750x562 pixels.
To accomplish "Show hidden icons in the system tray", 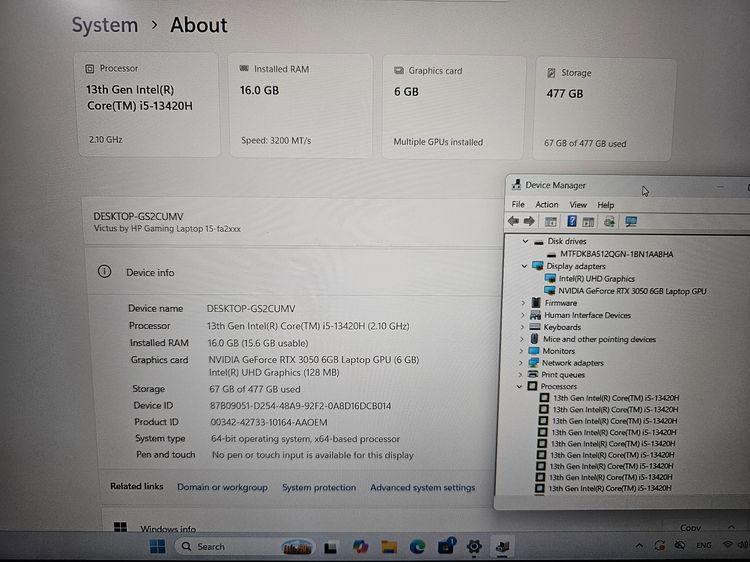I will 639,545.
